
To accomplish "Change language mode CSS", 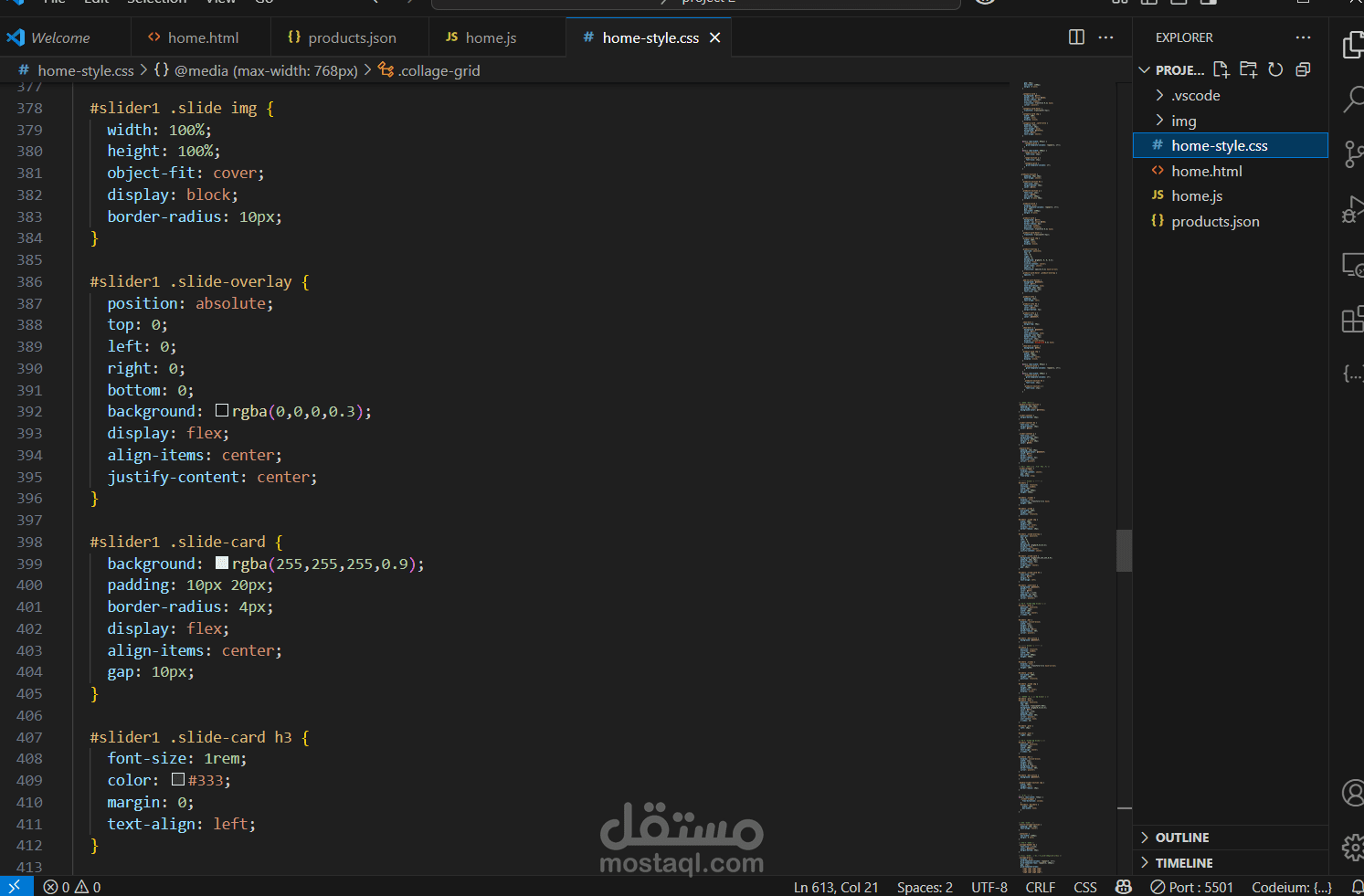I will [1085, 887].
